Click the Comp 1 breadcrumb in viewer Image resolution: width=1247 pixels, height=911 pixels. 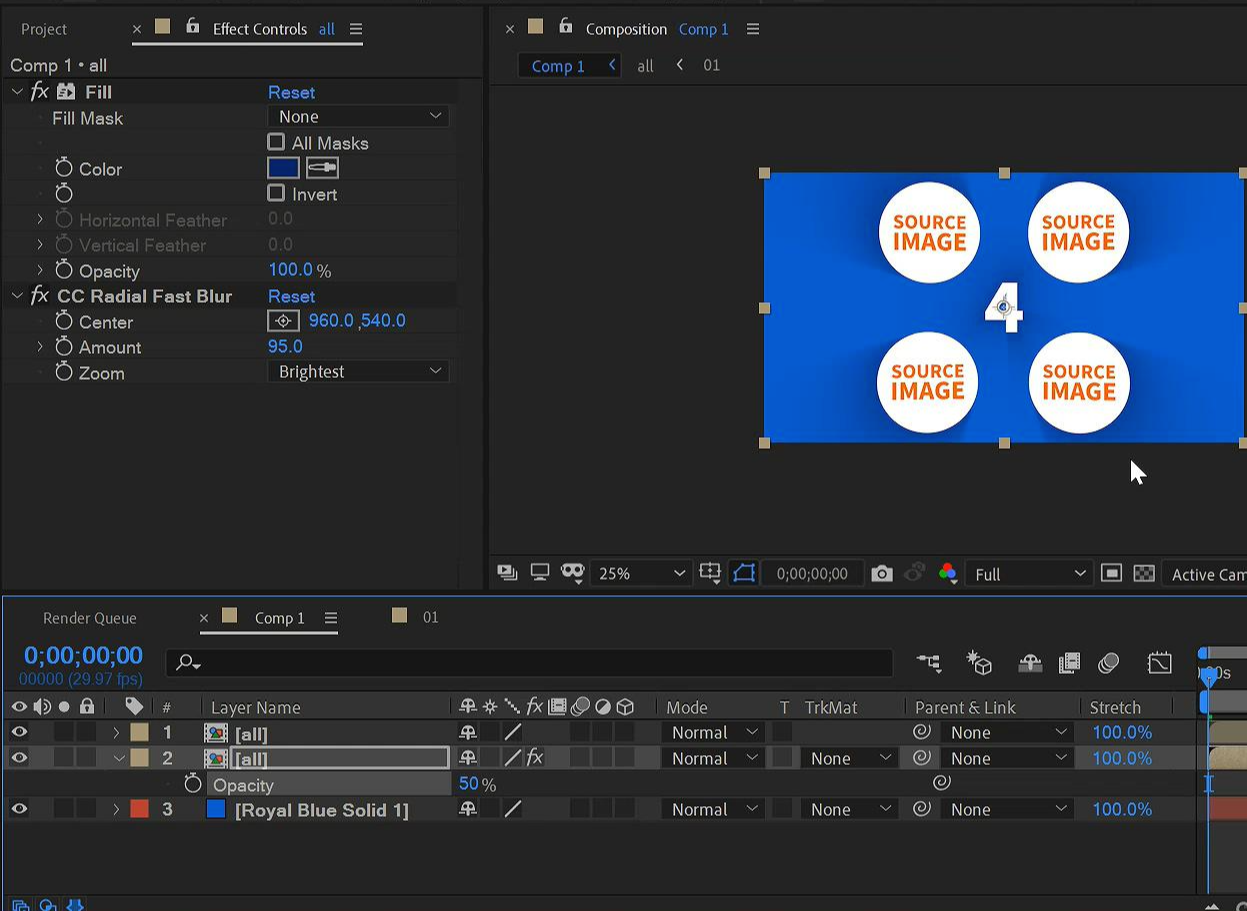[x=558, y=66]
